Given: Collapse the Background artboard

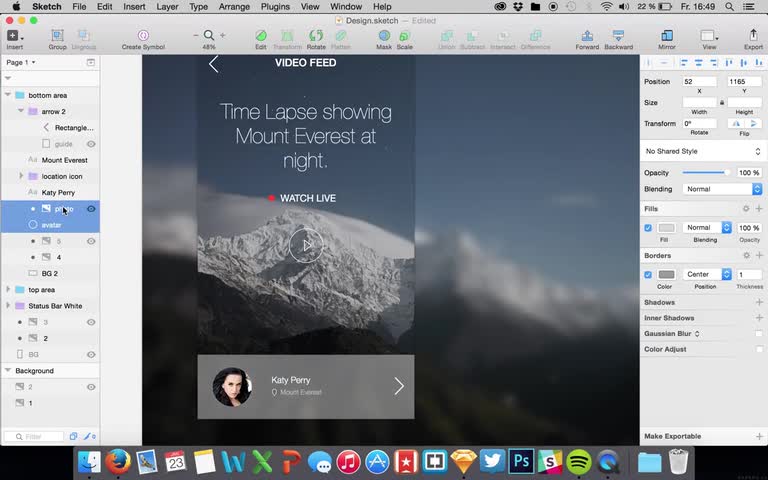Looking at the screenshot, I should tap(8, 370).
